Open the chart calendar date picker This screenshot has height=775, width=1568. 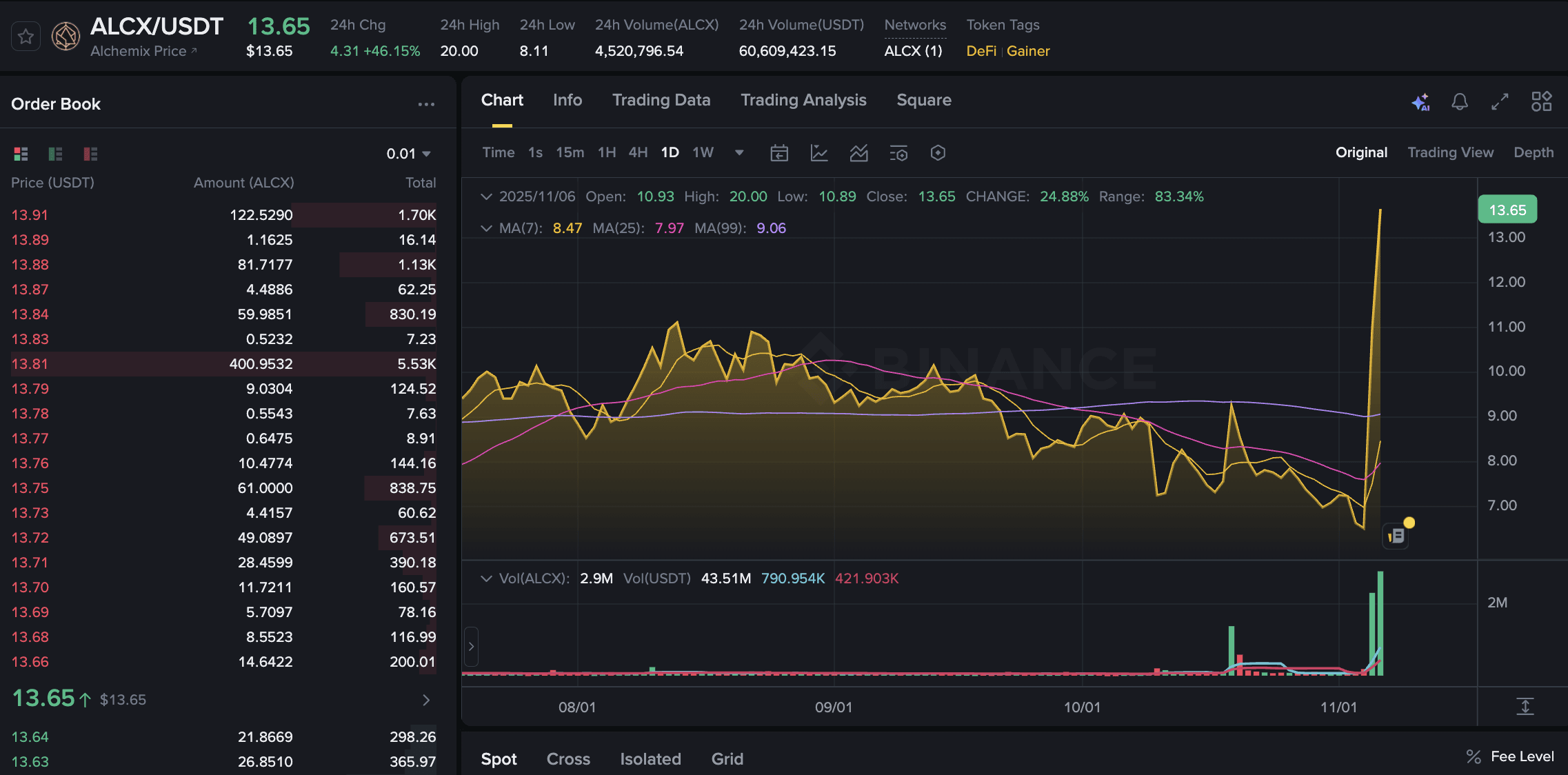pos(779,153)
